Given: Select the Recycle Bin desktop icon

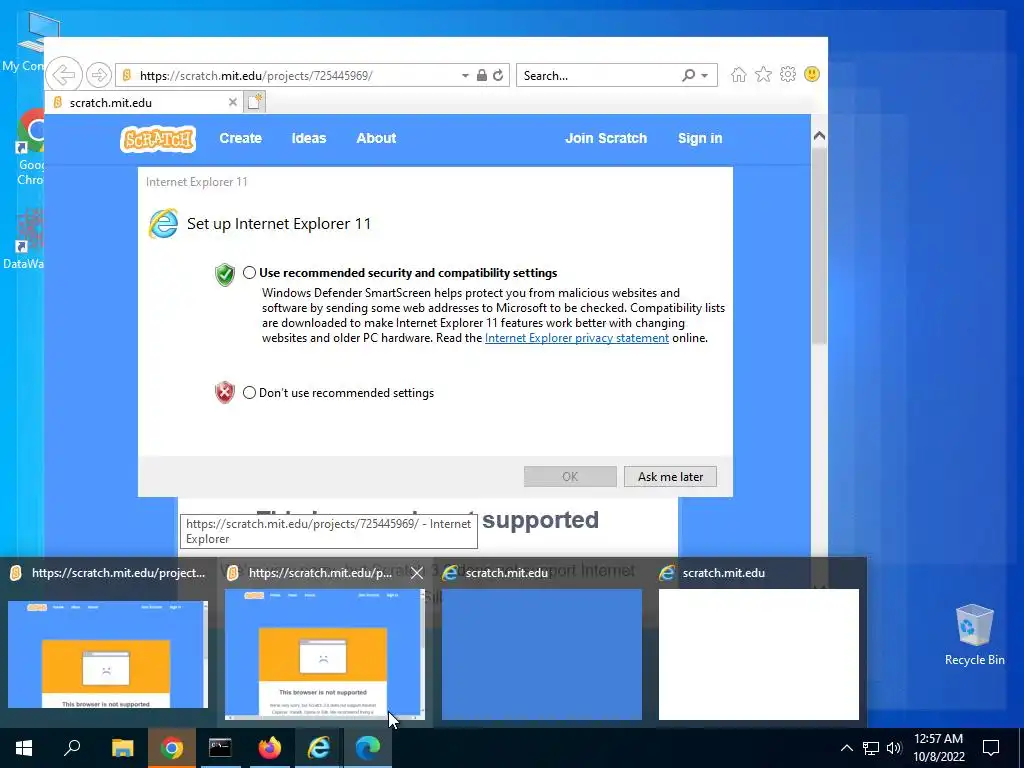Looking at the screenshot, I should coord(974,635).
